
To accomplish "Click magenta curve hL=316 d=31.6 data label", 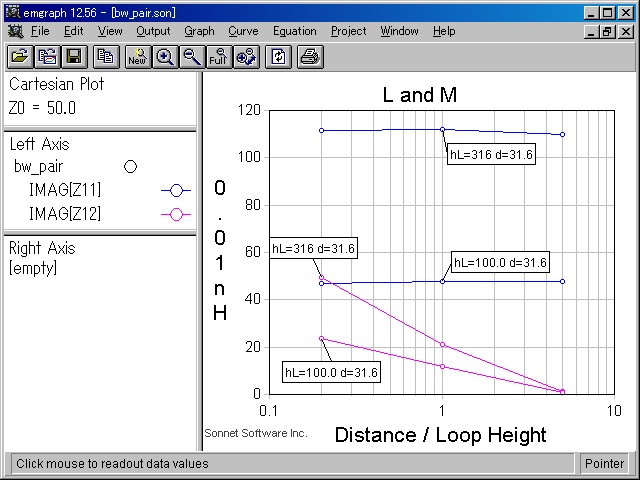I will (x=313, y=248).
